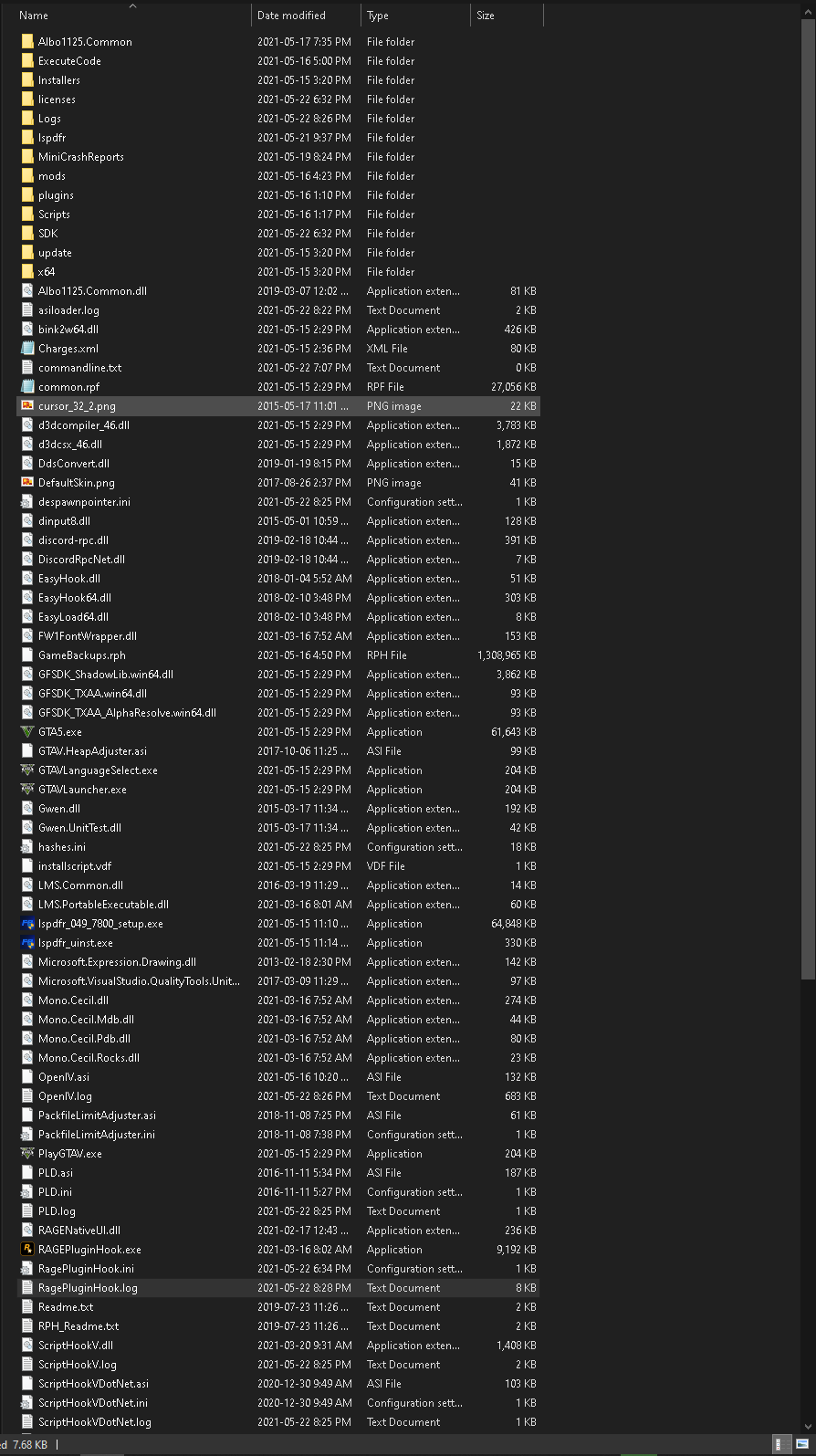Select discord-rpc.dll file name

point(73,540)
